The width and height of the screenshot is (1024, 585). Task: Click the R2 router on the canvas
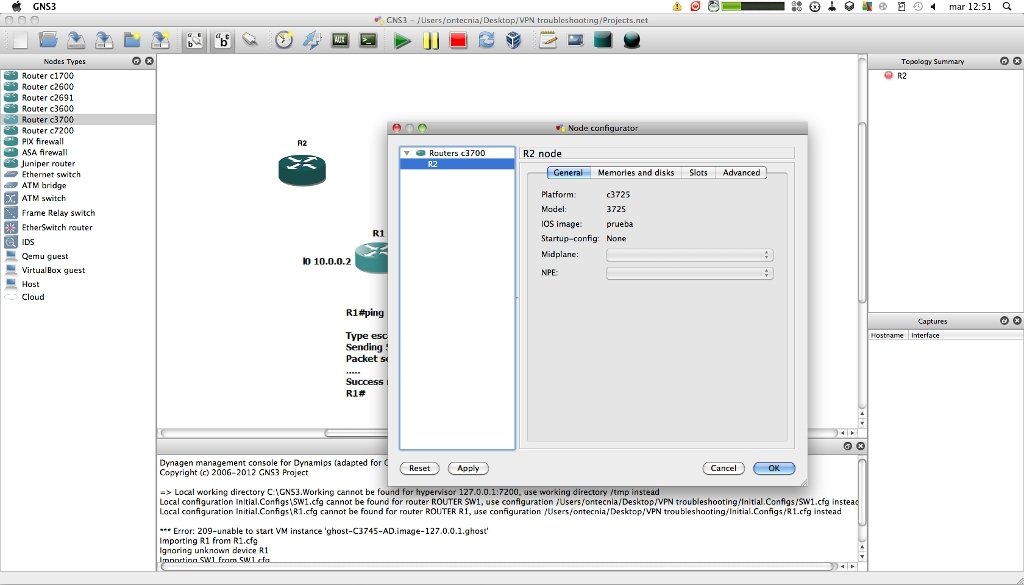[302, 170]
